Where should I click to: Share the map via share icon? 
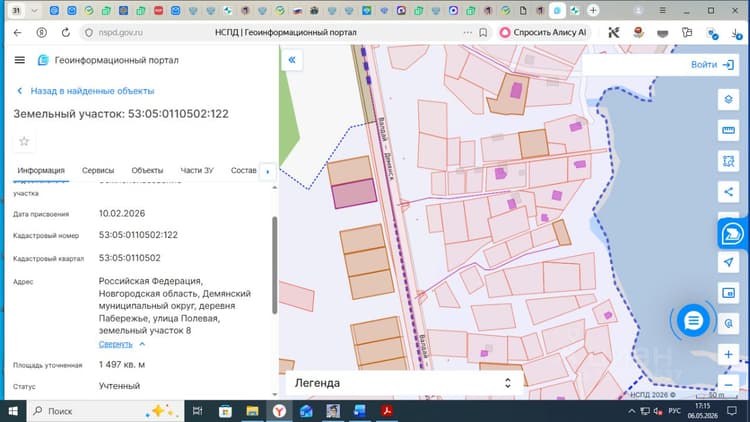[x=728, y=192]
